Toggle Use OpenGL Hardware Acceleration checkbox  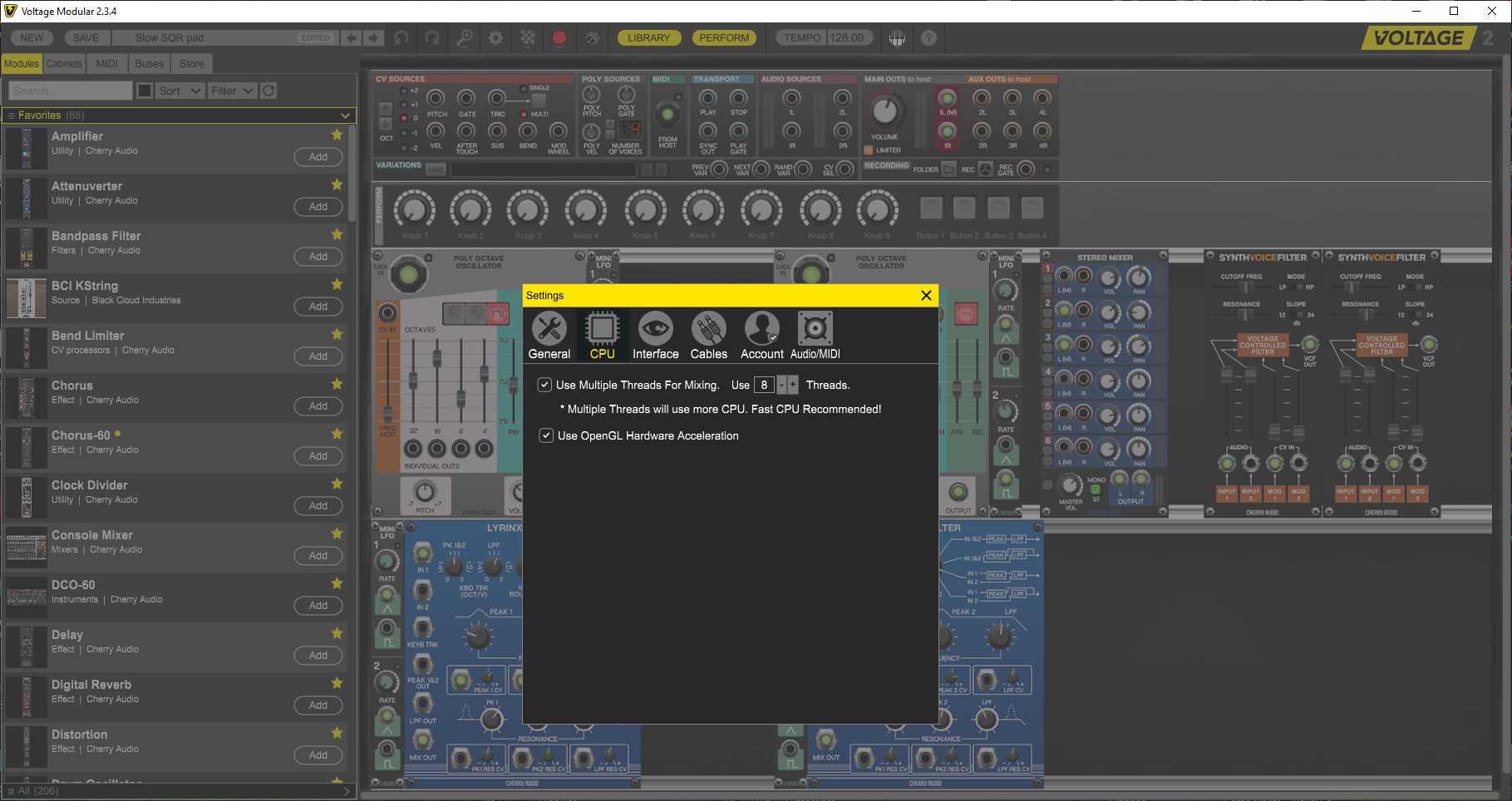click(x=546, y=435)
